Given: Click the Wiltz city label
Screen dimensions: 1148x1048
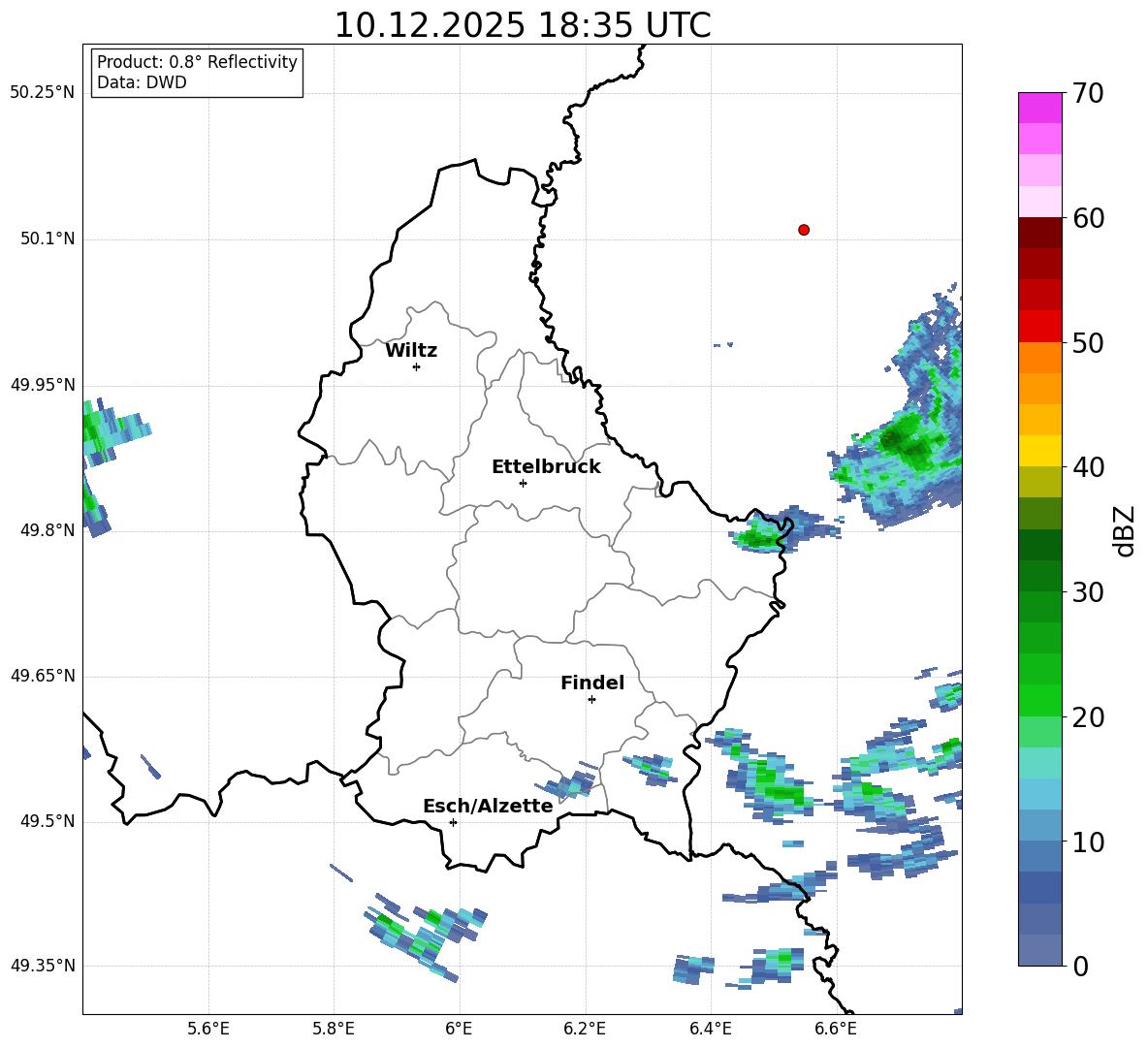Looking at the screenshot, I should pyautogui.click(x=411, y=351).
